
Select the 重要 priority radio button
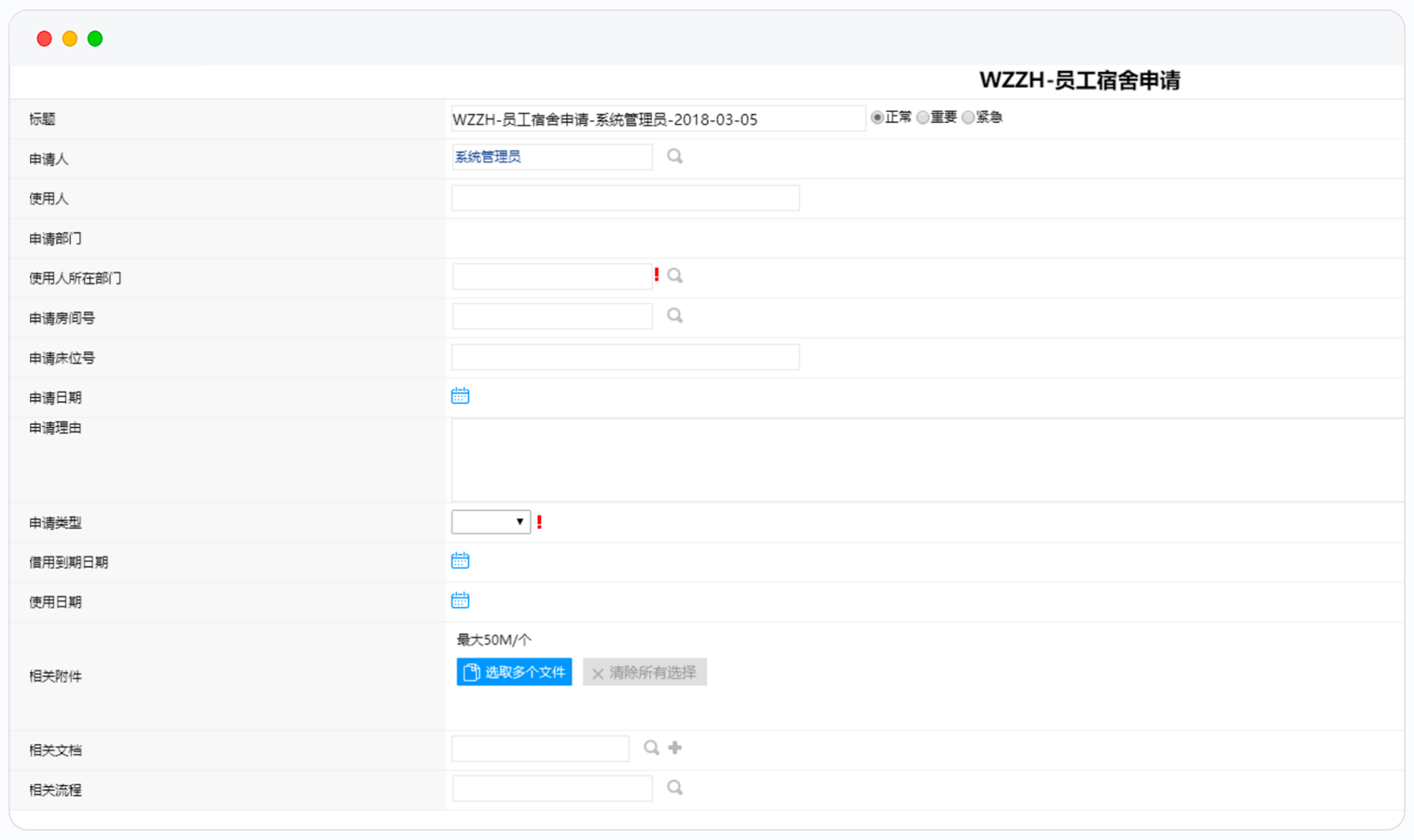pos(922,117)
